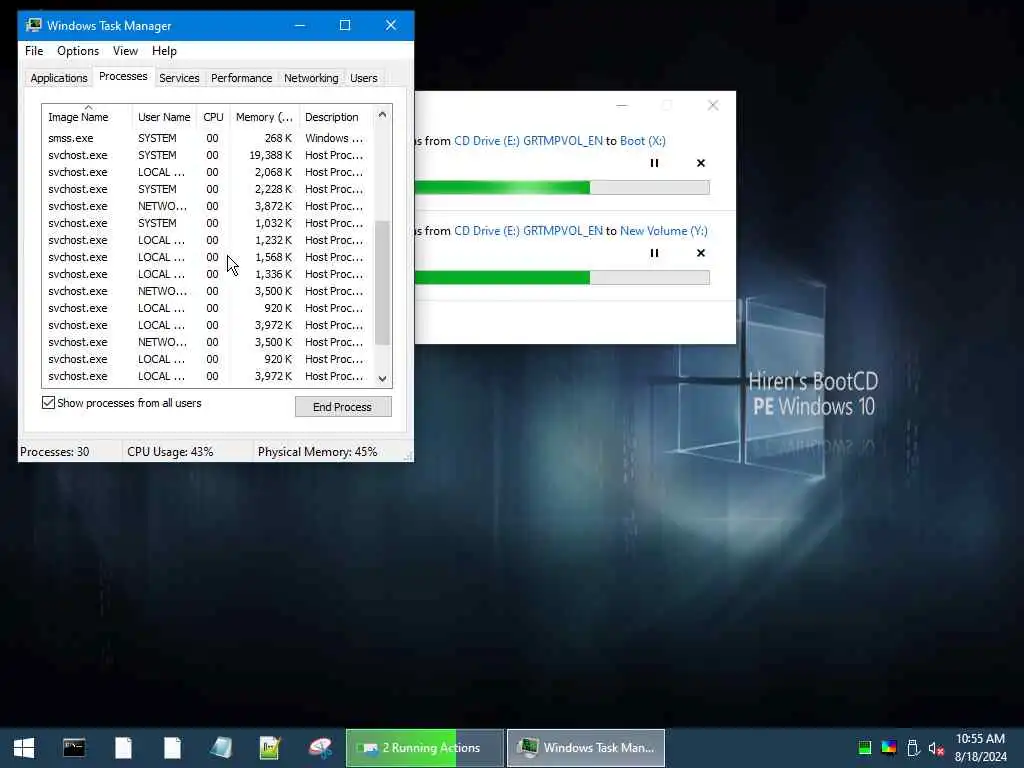
Task: Sort by Description column header
Action: click(336, 117)
